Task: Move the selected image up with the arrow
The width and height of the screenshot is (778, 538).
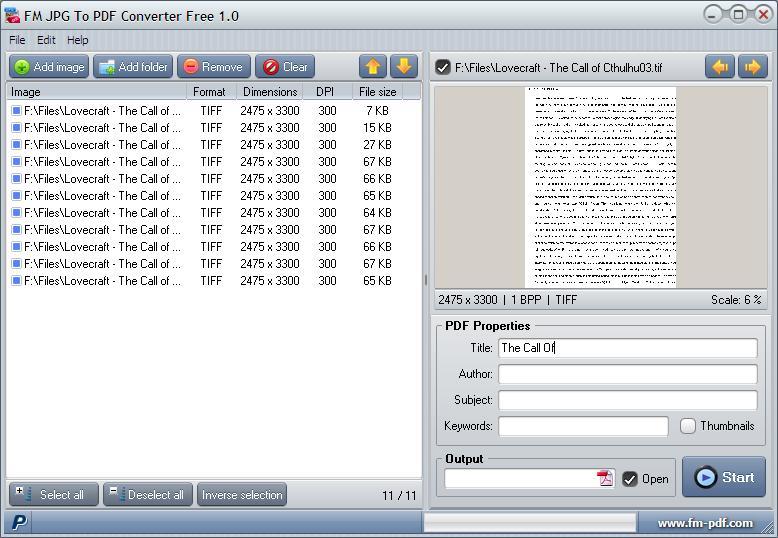Action: coord(373,67)
